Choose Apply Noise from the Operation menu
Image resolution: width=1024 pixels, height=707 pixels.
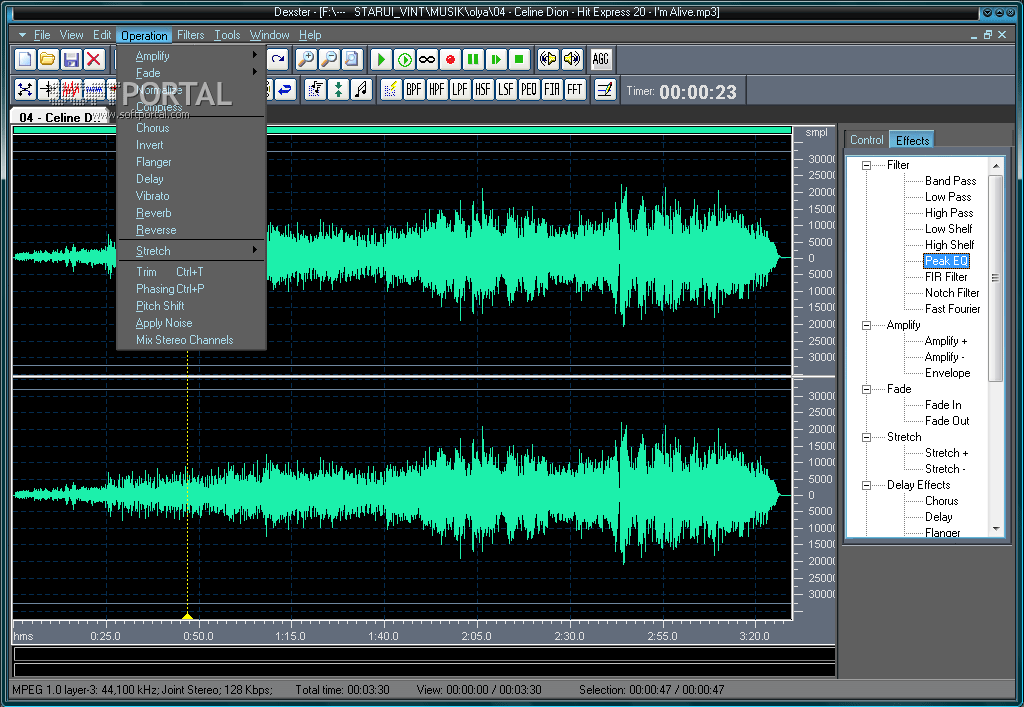coord(191,322)
